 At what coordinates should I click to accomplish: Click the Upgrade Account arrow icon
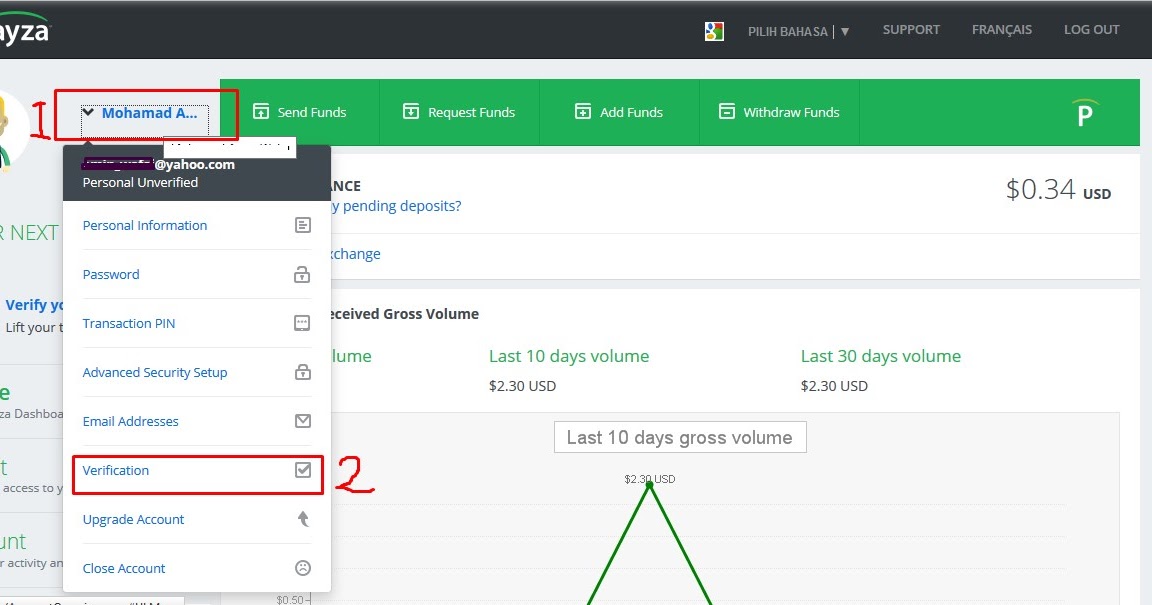click(x=303, y=519)
